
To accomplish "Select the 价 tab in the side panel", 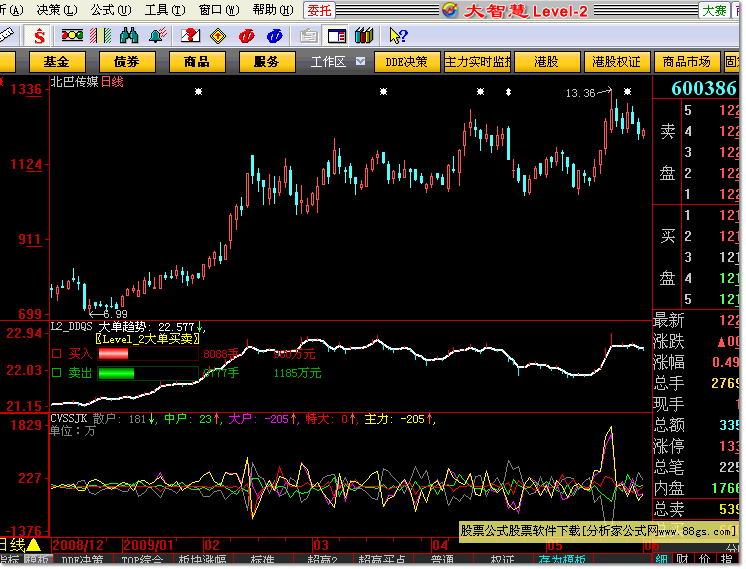I will [x=705, y=560].
